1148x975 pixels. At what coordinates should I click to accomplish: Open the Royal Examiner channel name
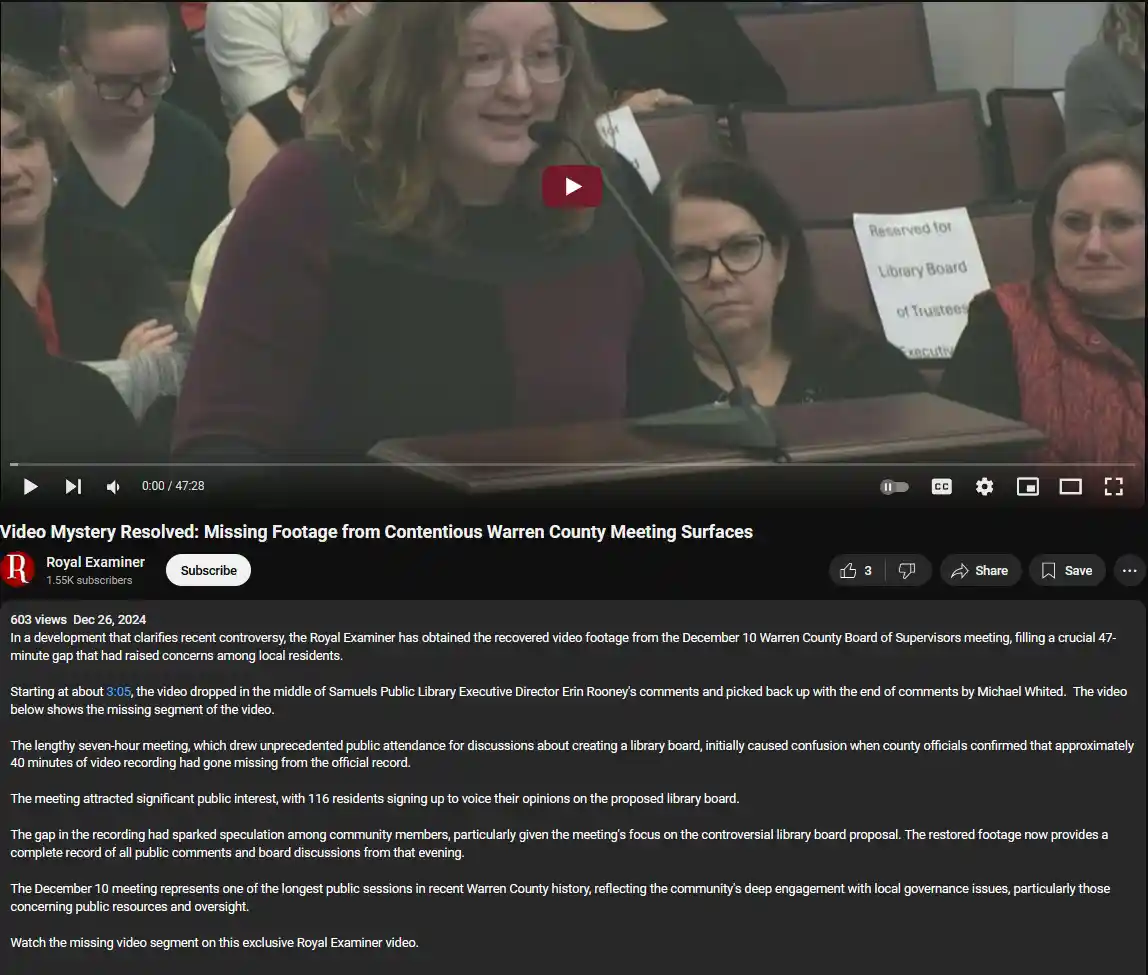pyautogui.click(x=95, y=562)
